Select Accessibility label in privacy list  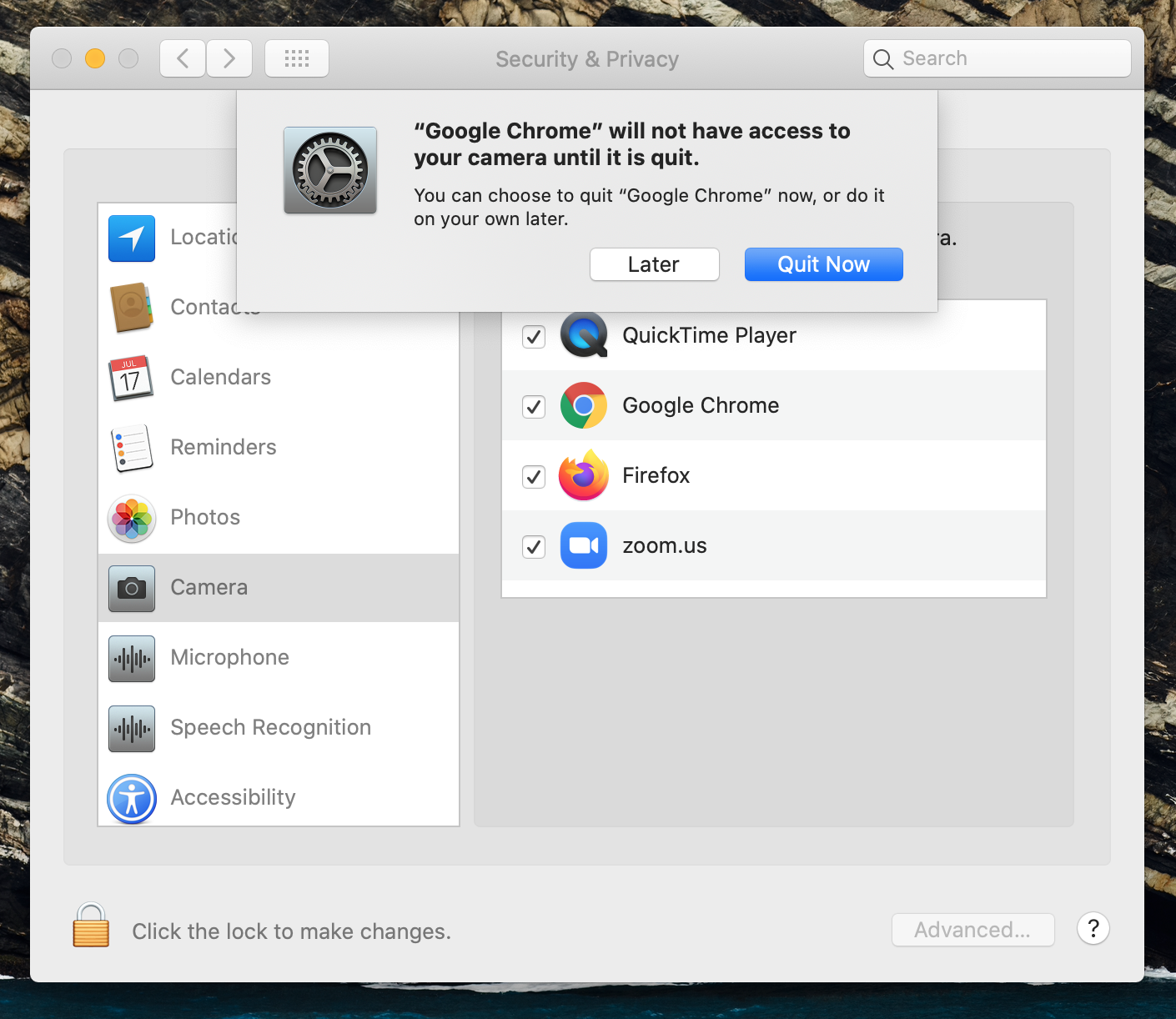point(234,797)
